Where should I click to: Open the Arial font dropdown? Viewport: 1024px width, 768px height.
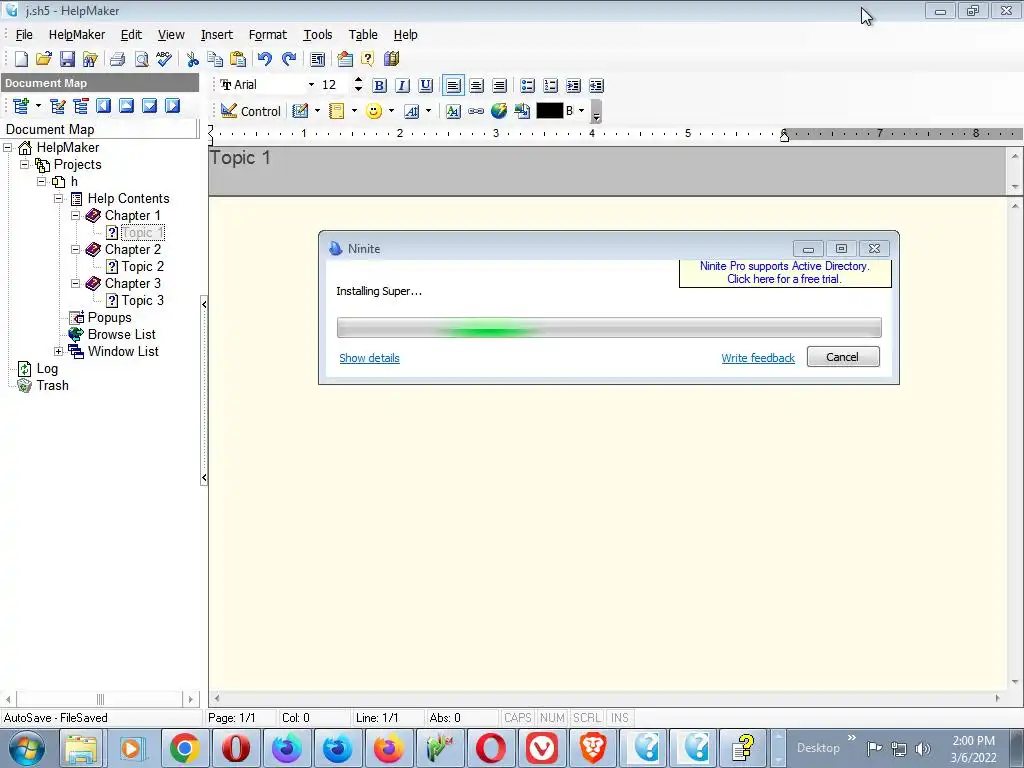coord(312,85)
